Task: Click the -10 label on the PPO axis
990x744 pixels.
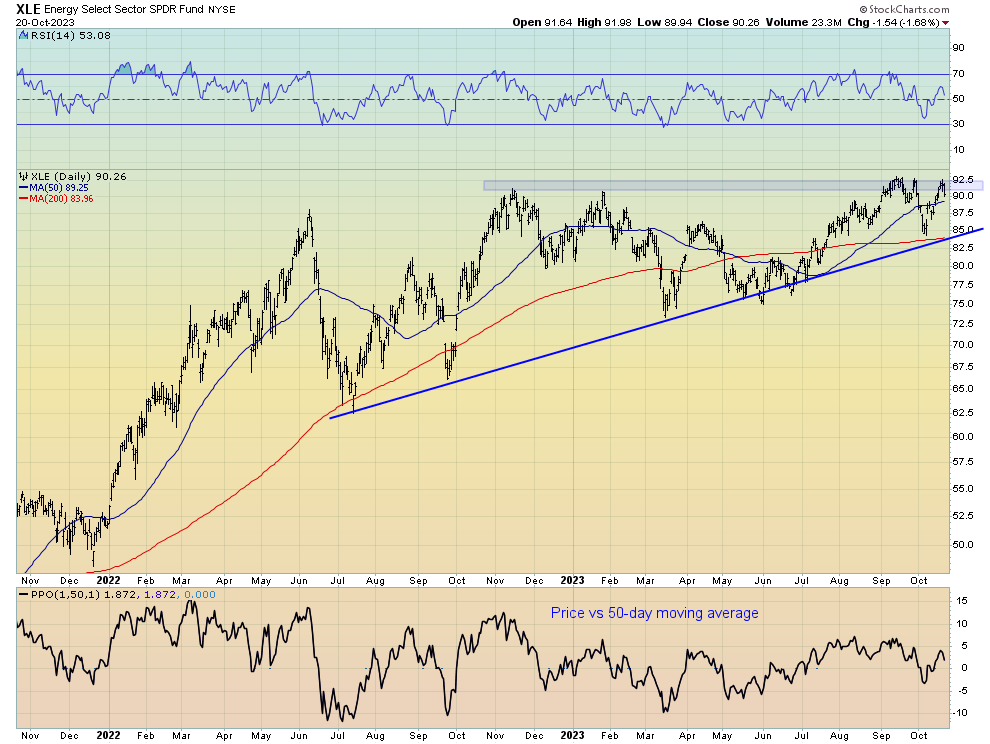Action: (960, 713)
